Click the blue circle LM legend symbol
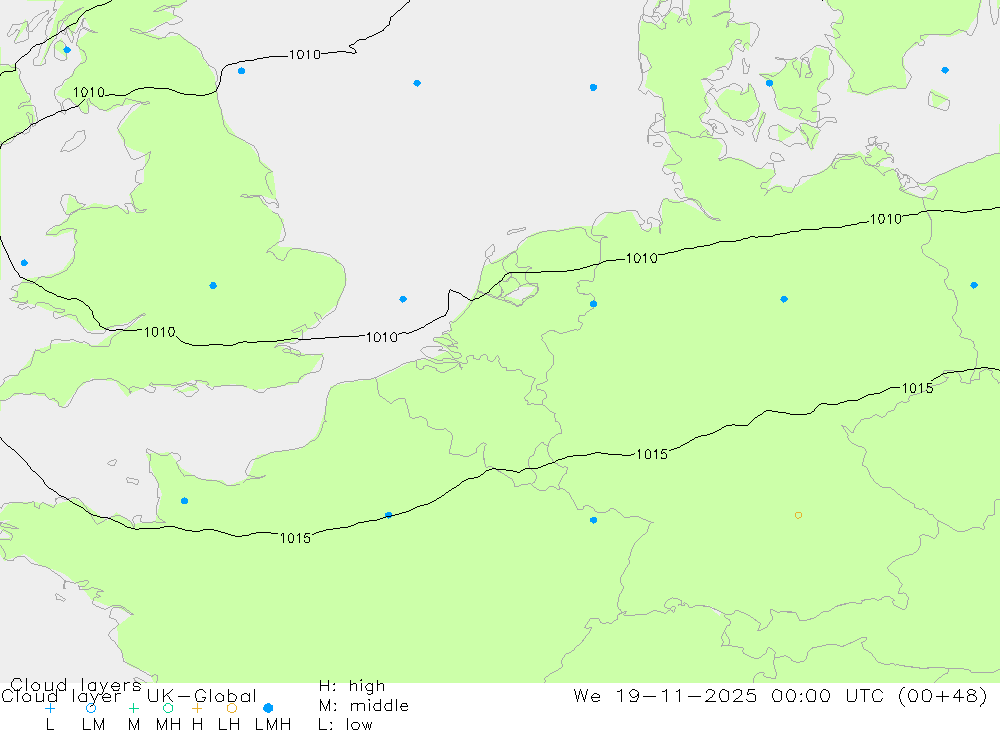 coord(91,708)
